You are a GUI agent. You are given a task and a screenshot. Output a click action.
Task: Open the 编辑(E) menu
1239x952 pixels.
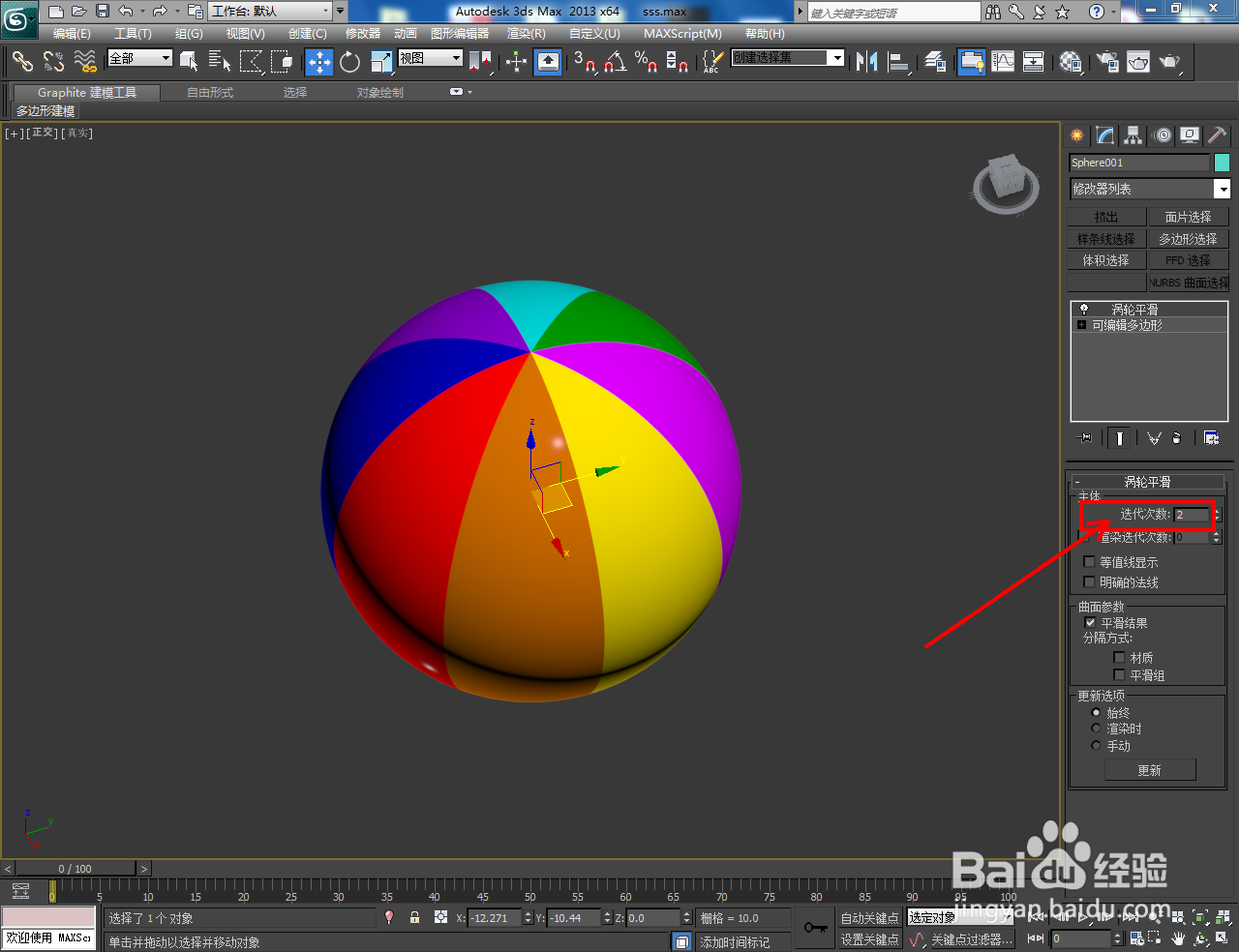point(72,34)
